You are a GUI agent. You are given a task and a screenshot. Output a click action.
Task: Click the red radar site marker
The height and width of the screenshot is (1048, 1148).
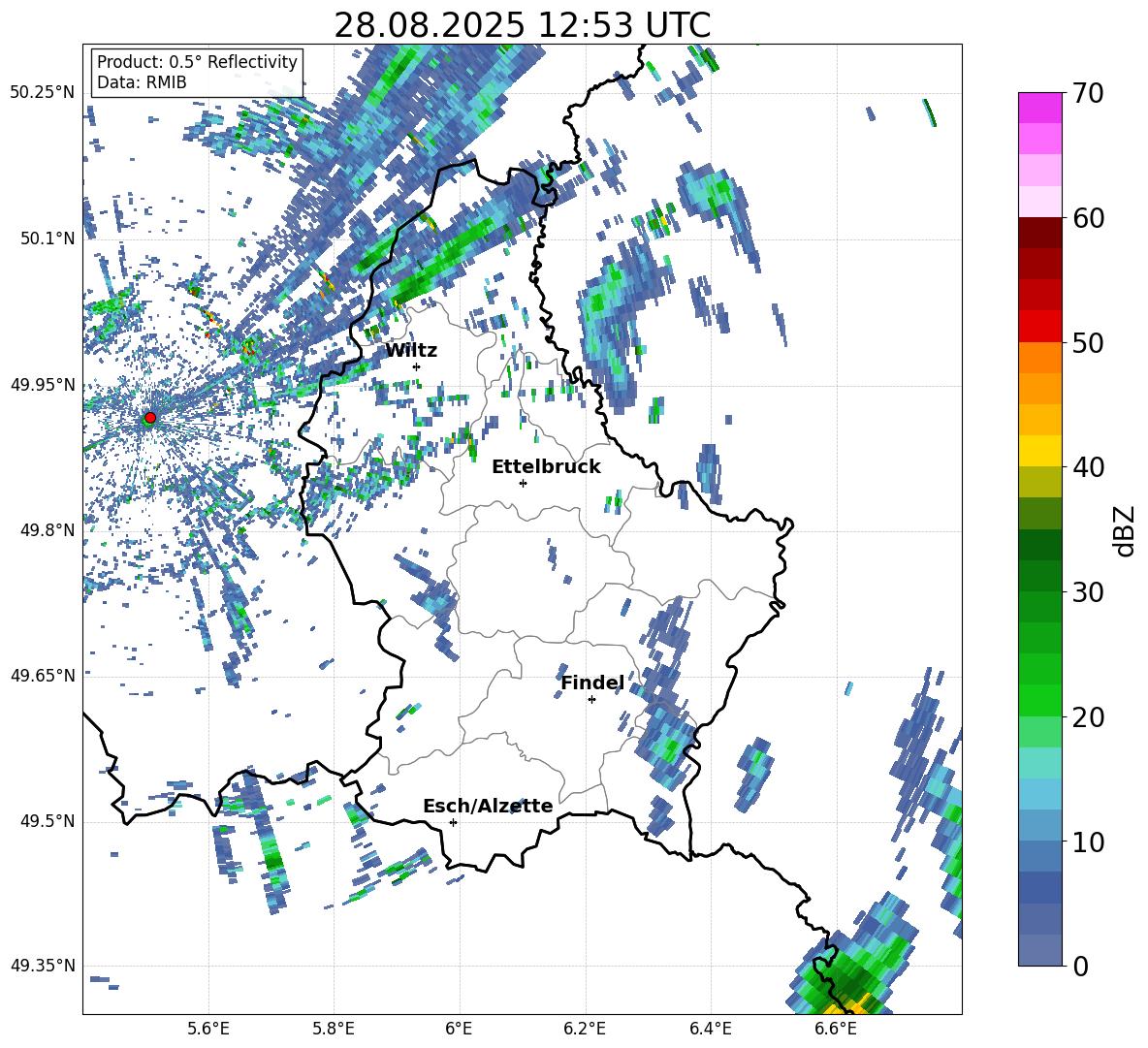pyautogui.click(x=150, y=418)
